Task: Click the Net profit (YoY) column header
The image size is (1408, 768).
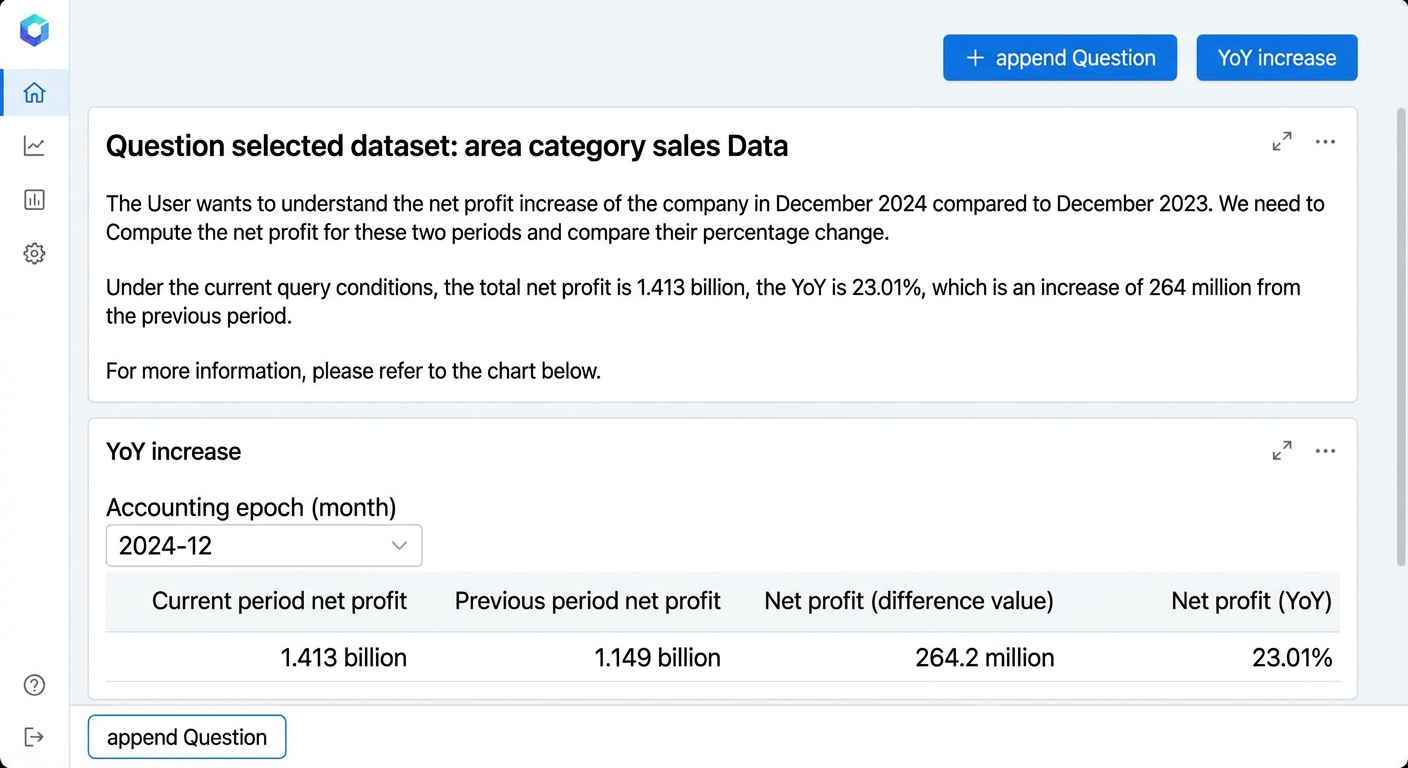Action: coord(1251,601)
